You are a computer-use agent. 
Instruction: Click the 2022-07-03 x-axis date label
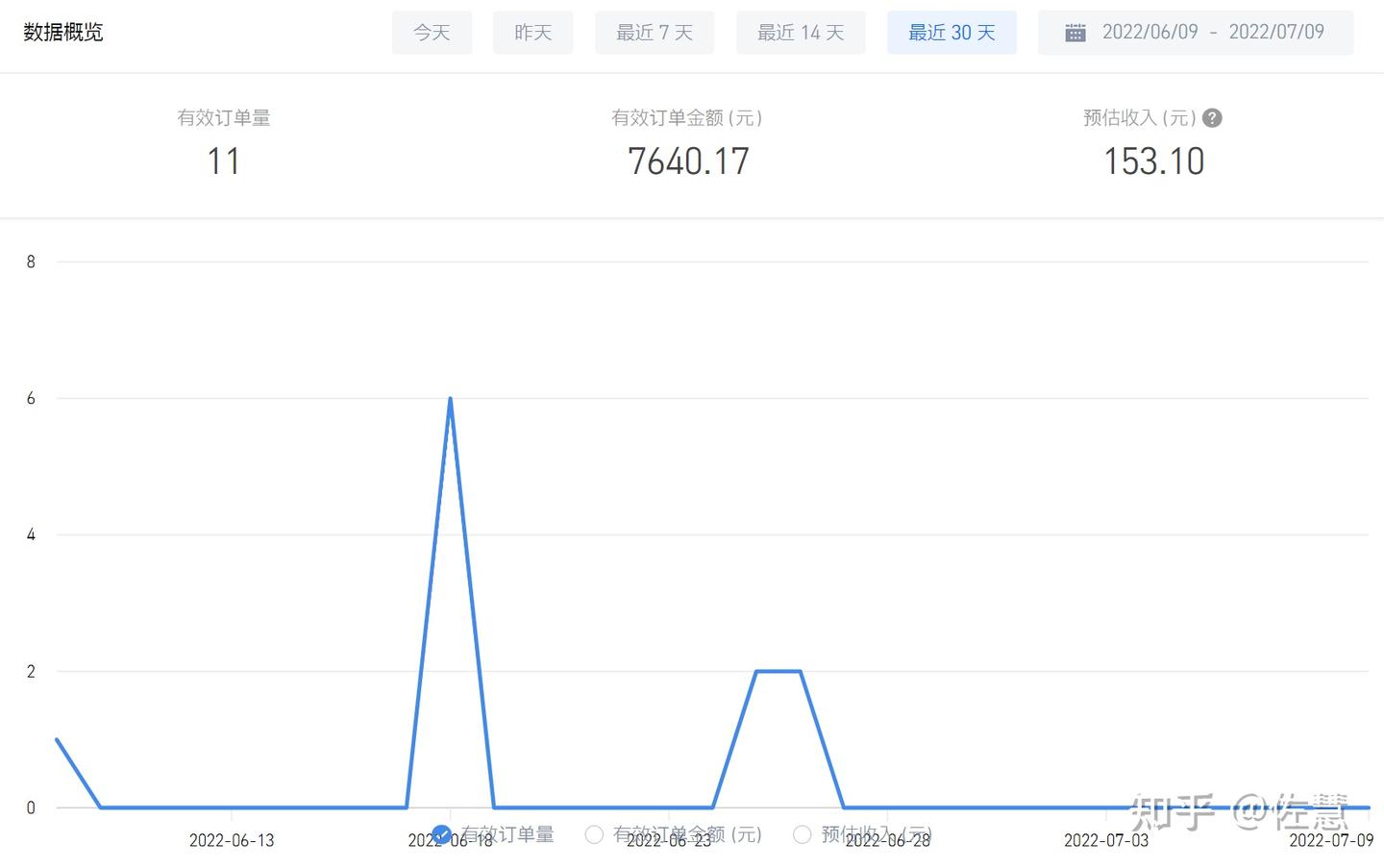point(1106,840)
